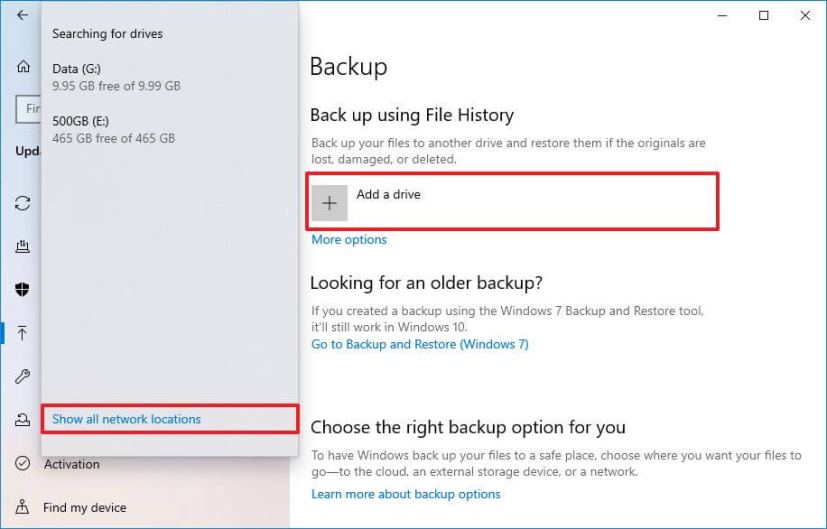Select the Backup arrow icon in sidebar

click(22, 333)
